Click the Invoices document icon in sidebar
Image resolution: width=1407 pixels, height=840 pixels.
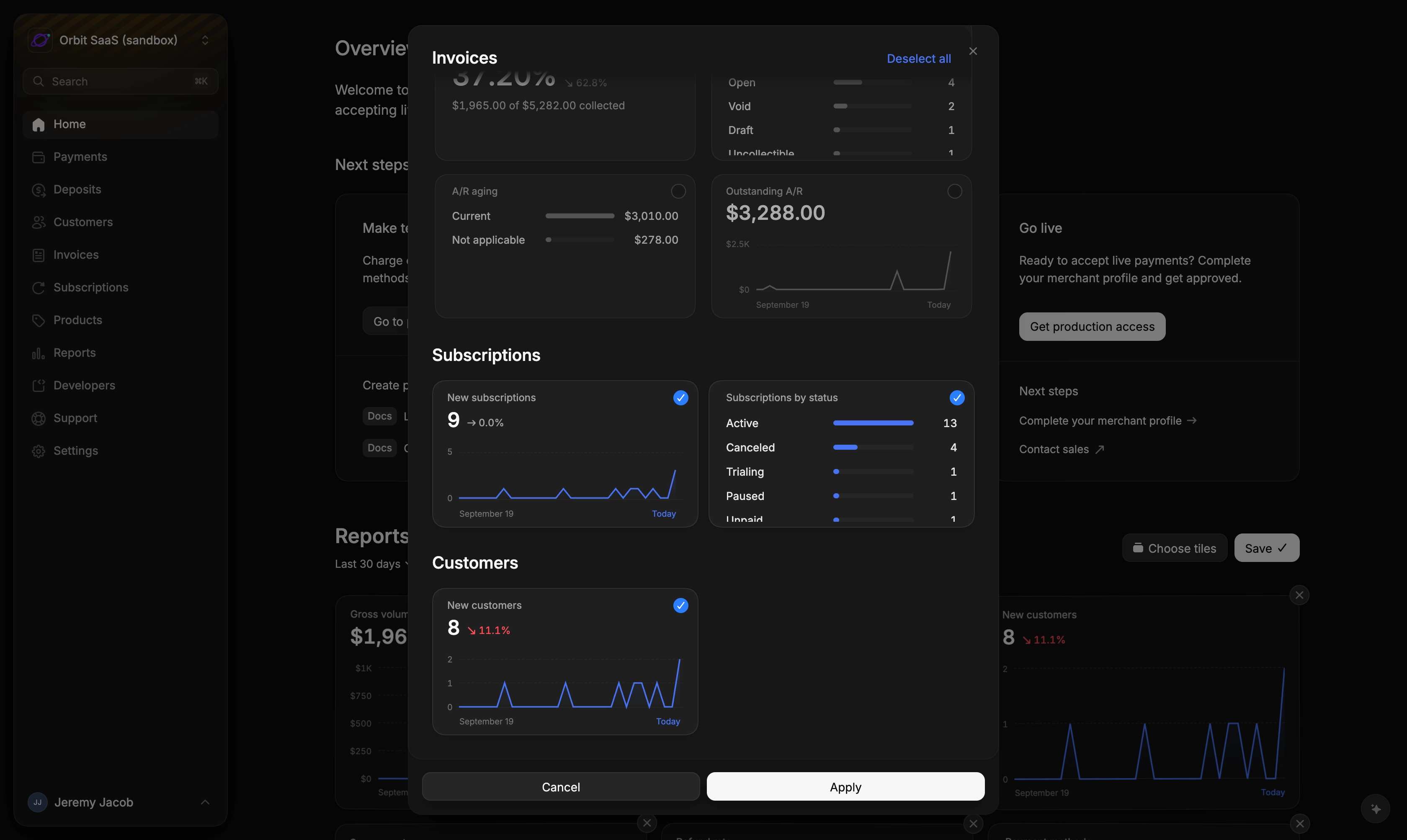coord(39,255)
